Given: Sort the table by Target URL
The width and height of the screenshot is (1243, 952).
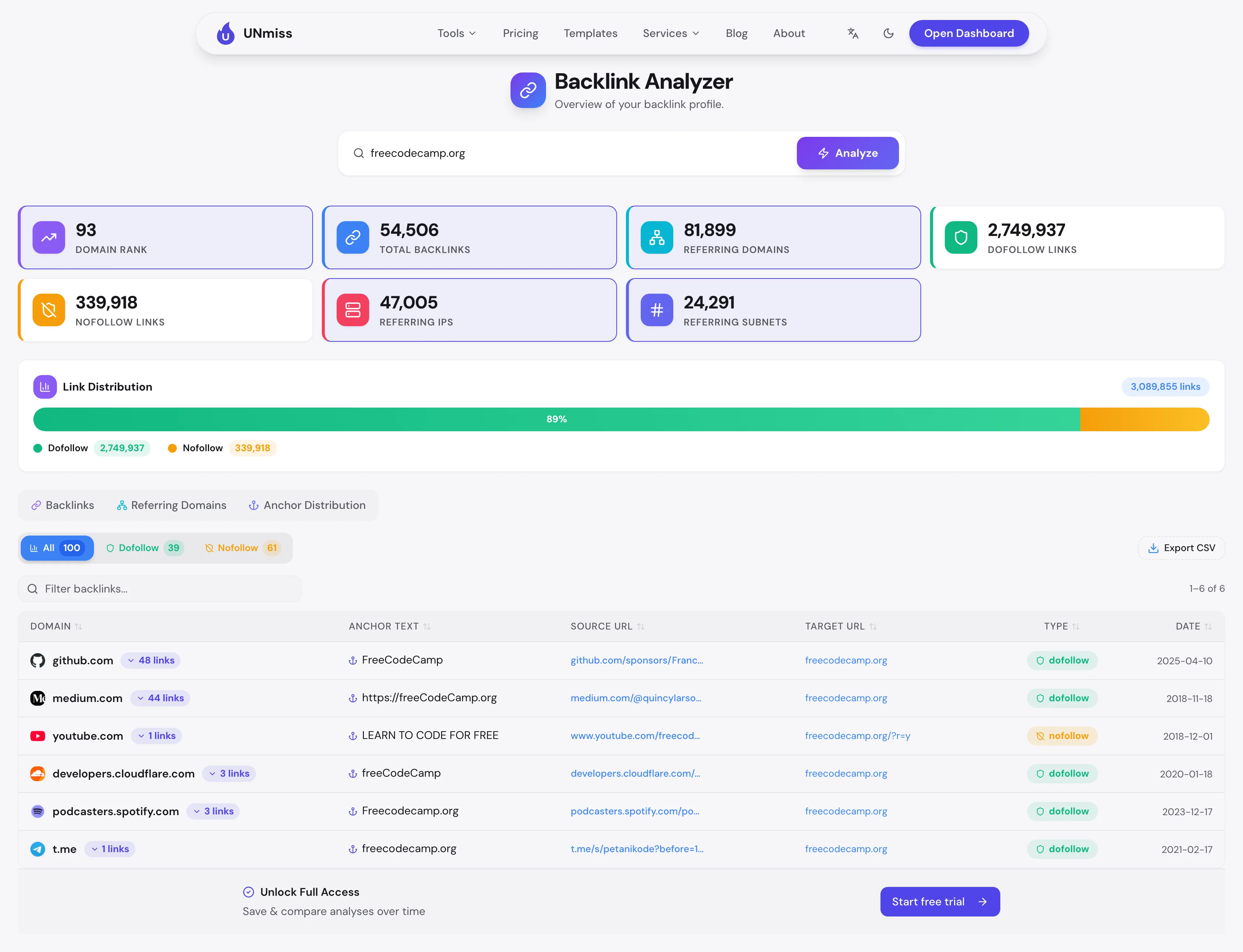Looking at the screenshot, I should 841,626.
